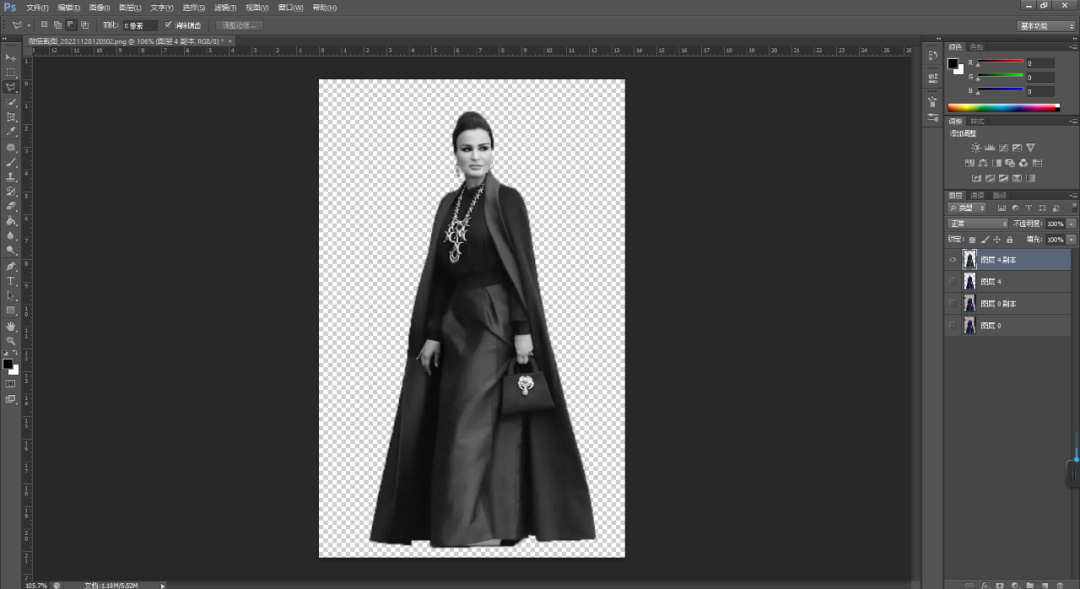This screenshot has height=589, width=1080.
Task: Select the Quick Selection tool
Action: point(11,102)
